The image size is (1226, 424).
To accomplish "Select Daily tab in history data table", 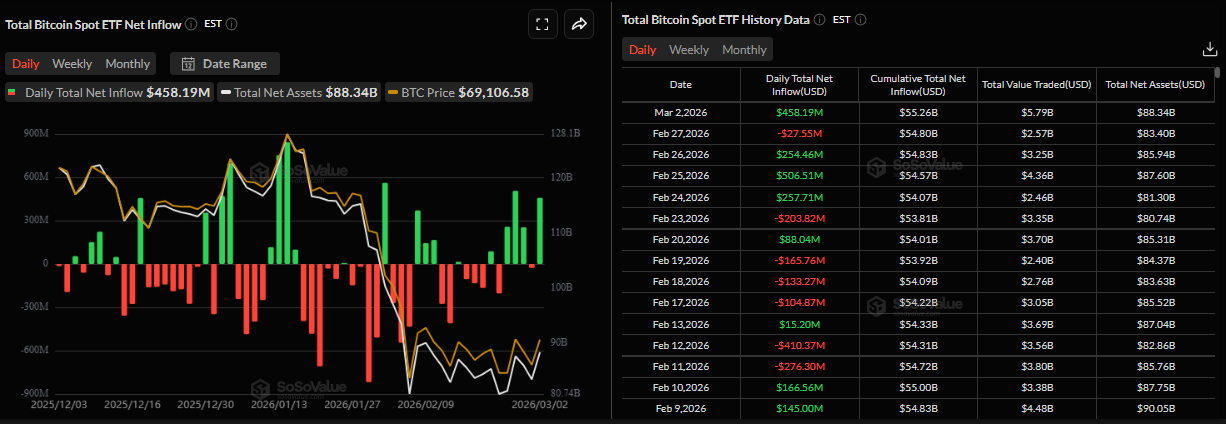I will [x=642, y=50].
